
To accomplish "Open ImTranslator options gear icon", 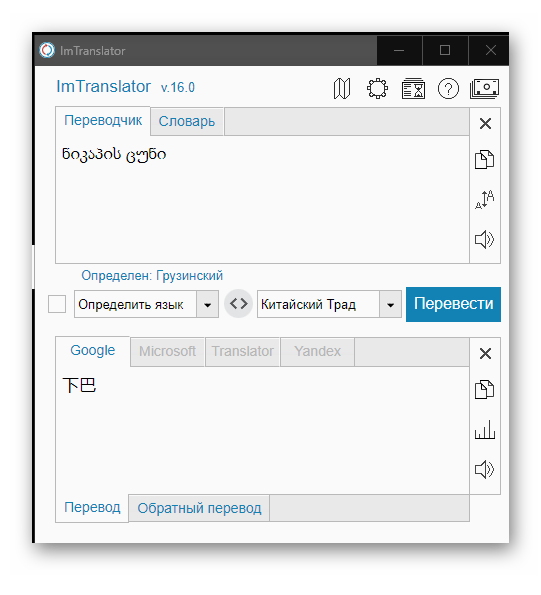I will [x=377, y=88].
